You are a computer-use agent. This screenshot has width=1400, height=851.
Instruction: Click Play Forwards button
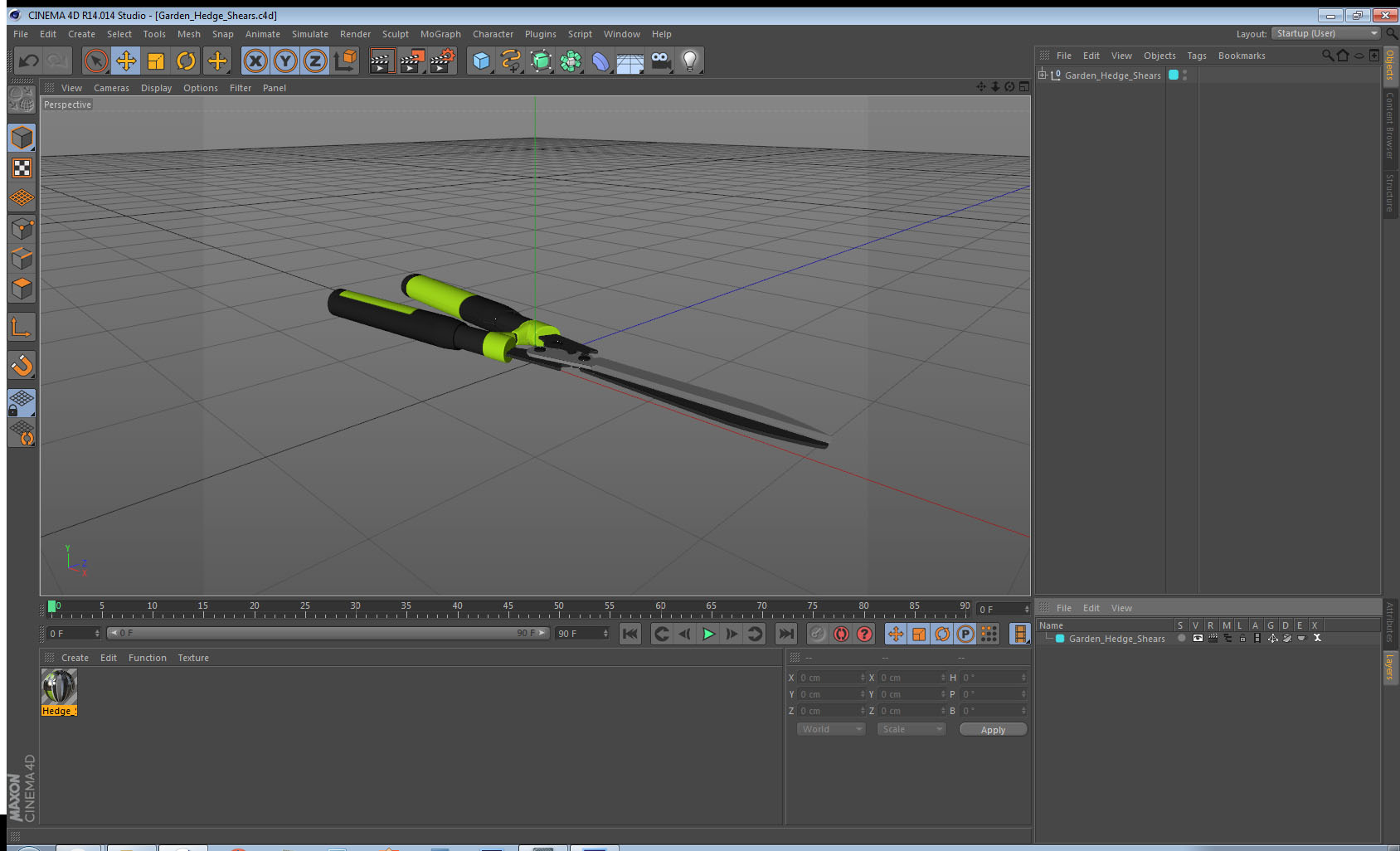tap(708, 634)
